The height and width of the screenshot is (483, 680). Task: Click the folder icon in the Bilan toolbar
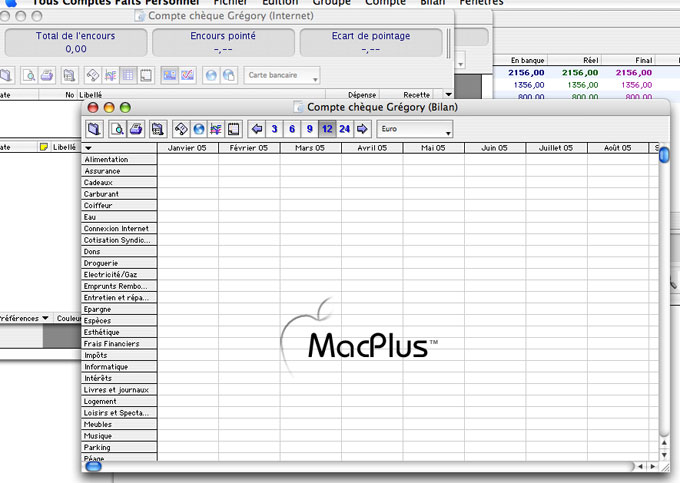coord(95,129)
